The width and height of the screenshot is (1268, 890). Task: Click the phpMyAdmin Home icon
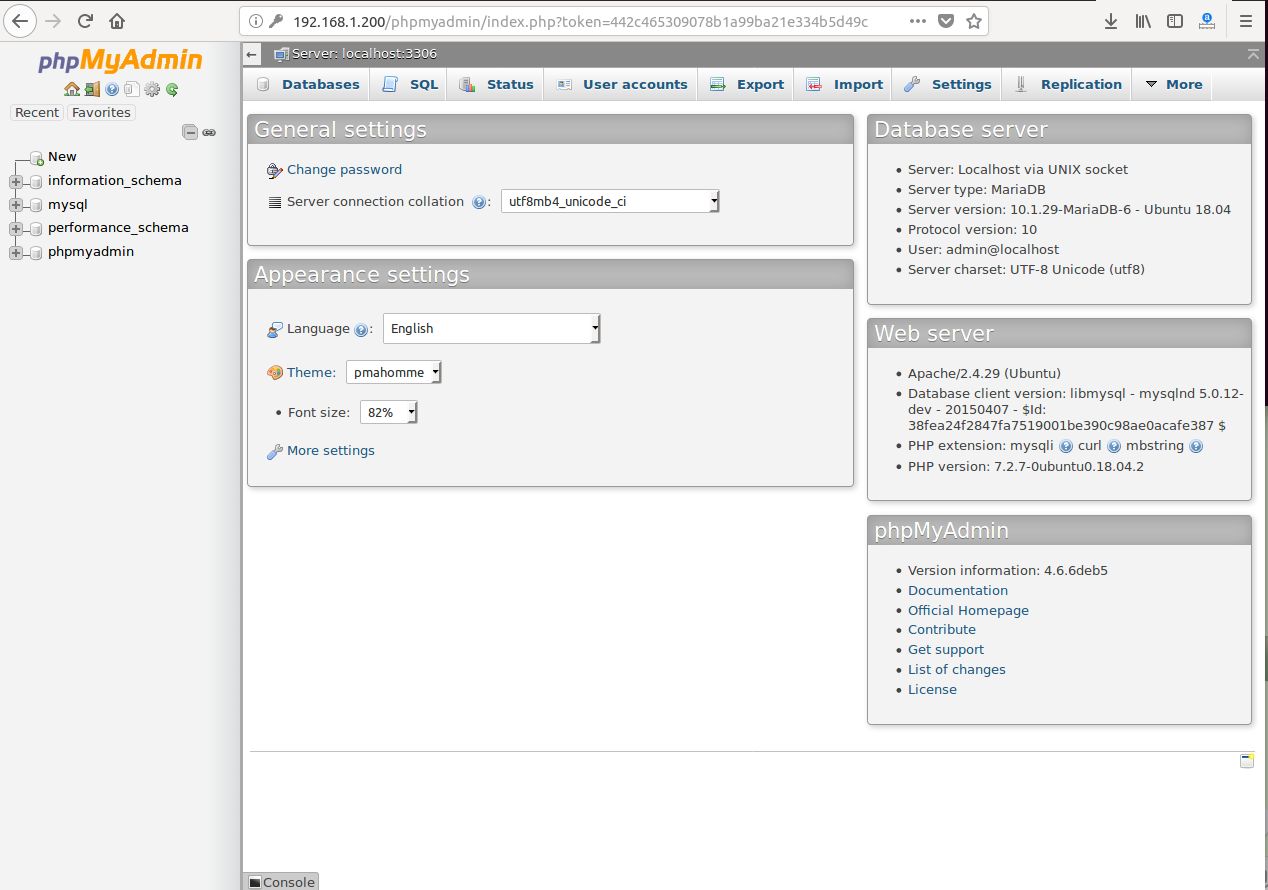pos(72,89)
